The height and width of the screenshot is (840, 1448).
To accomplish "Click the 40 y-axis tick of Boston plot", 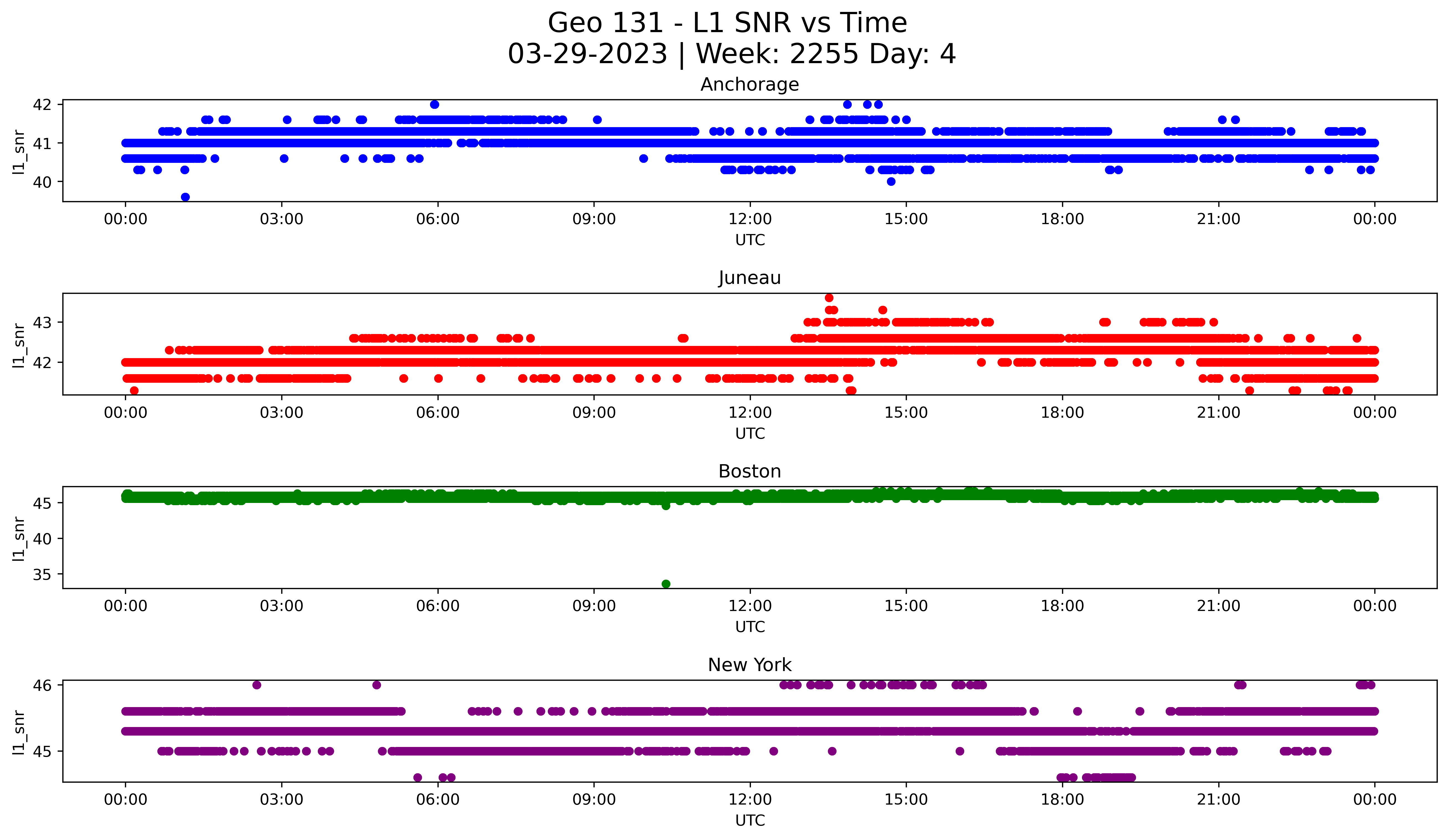I will pos(42,539).
